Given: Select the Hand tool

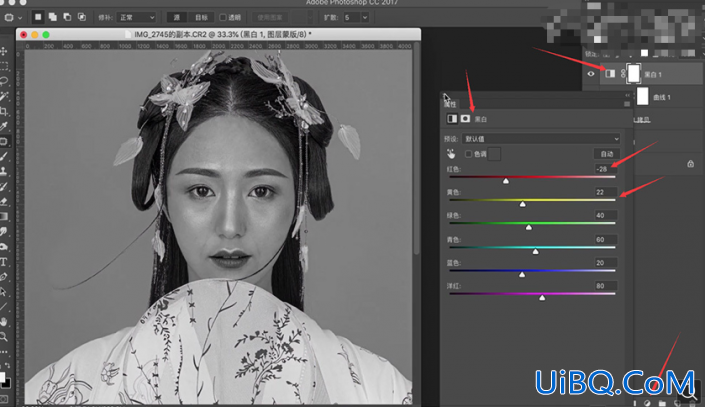Looking at the screenshot, I should click(4, 322).
